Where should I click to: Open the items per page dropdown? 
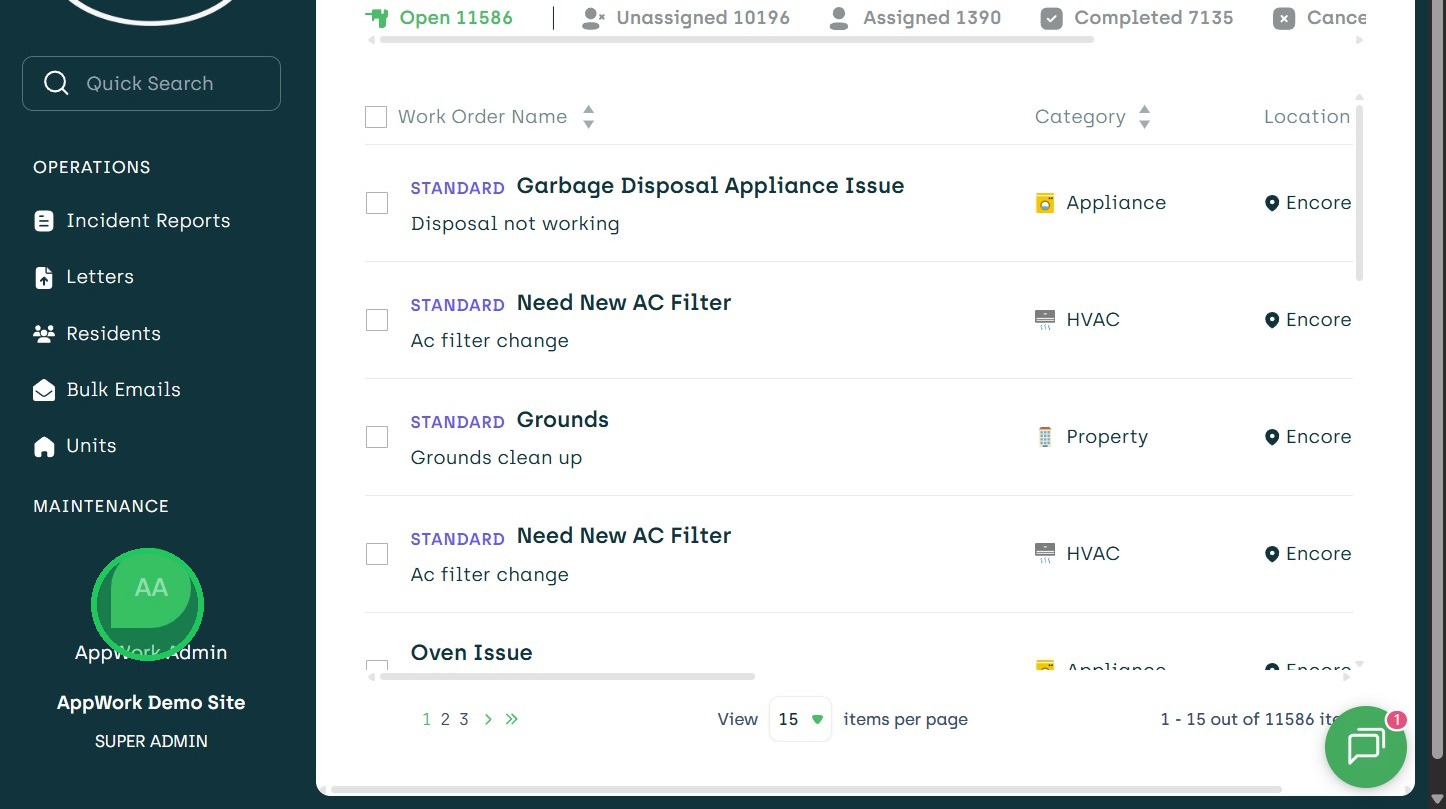[800, 719]
